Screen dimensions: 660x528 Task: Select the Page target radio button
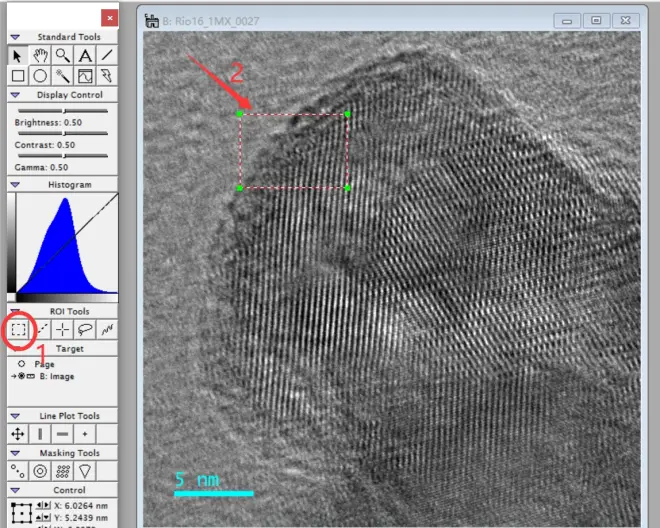click(x=21, y=364)
